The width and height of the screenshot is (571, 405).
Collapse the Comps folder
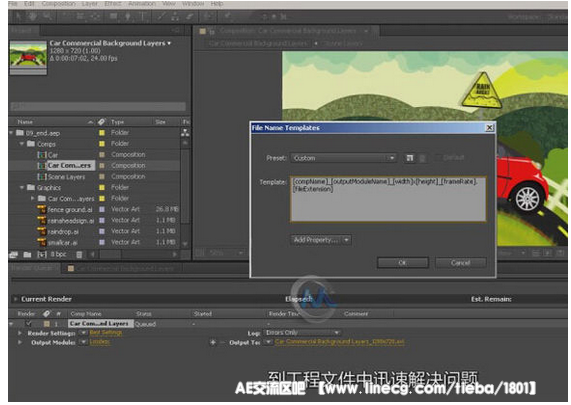[x=21, y=144]
